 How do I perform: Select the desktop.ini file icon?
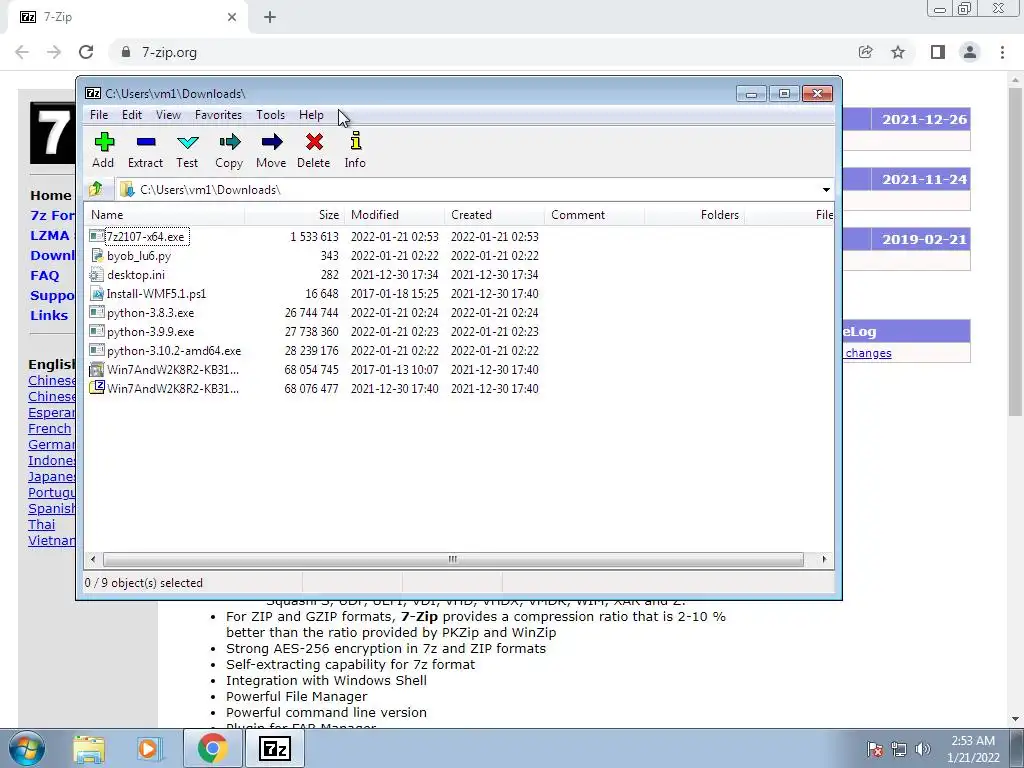97,274
